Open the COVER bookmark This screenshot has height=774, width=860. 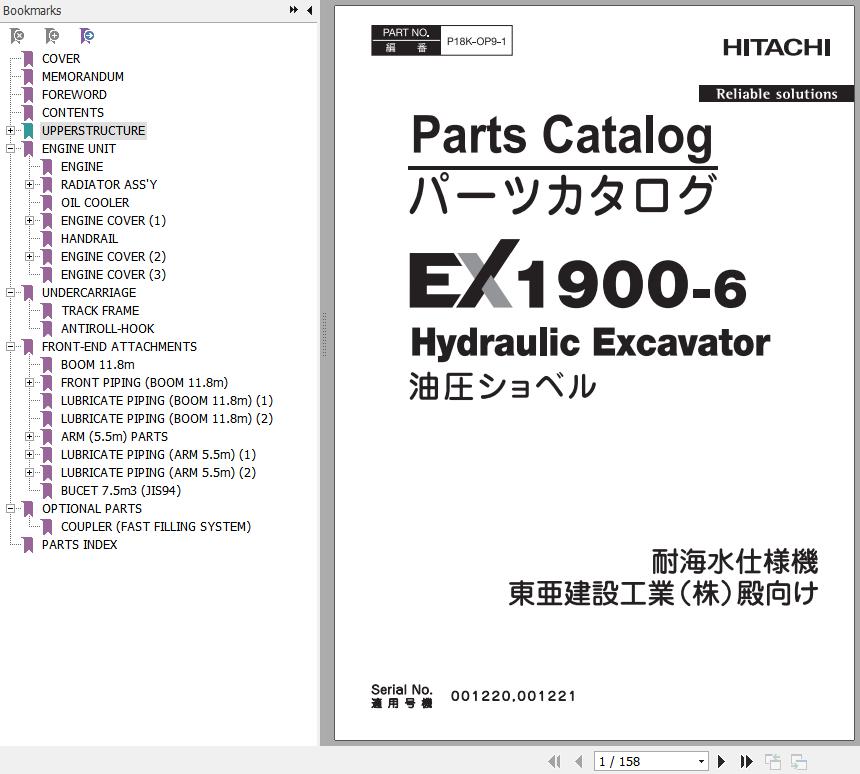[61, 59]
